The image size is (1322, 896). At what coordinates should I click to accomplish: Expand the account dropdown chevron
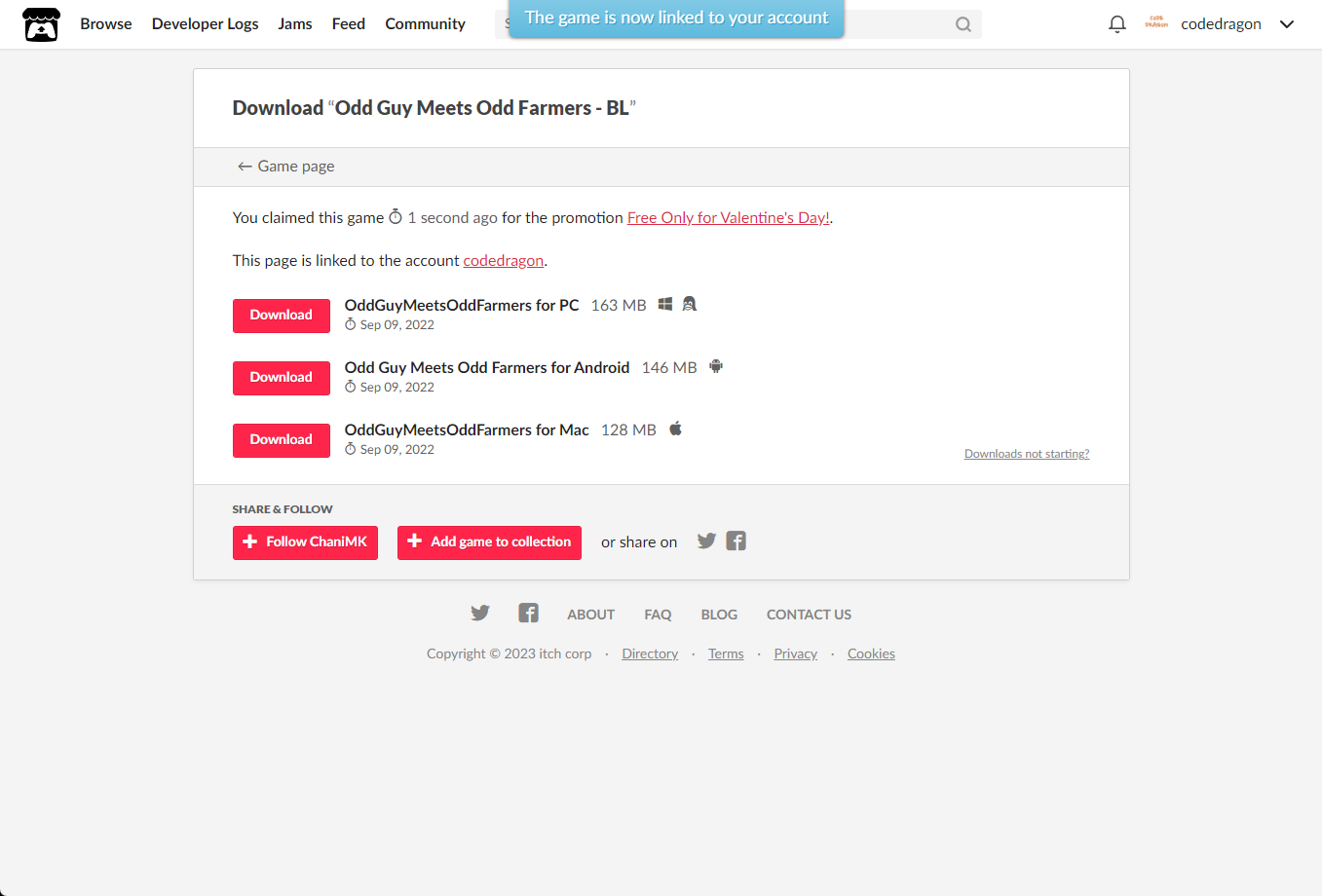[x=1287, y=24]
